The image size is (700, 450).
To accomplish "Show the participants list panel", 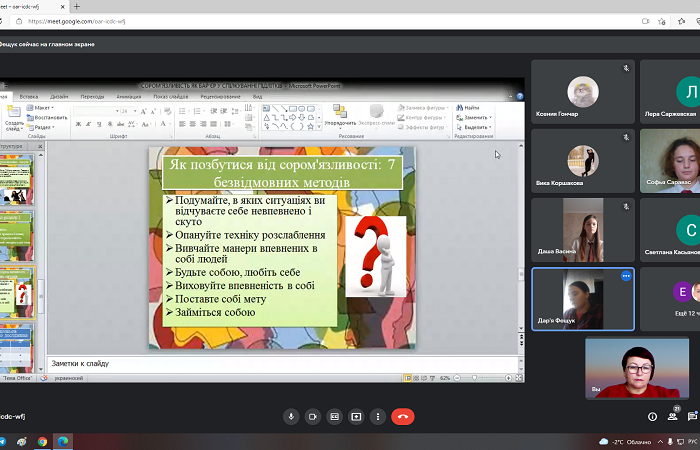I will (675, 416).
